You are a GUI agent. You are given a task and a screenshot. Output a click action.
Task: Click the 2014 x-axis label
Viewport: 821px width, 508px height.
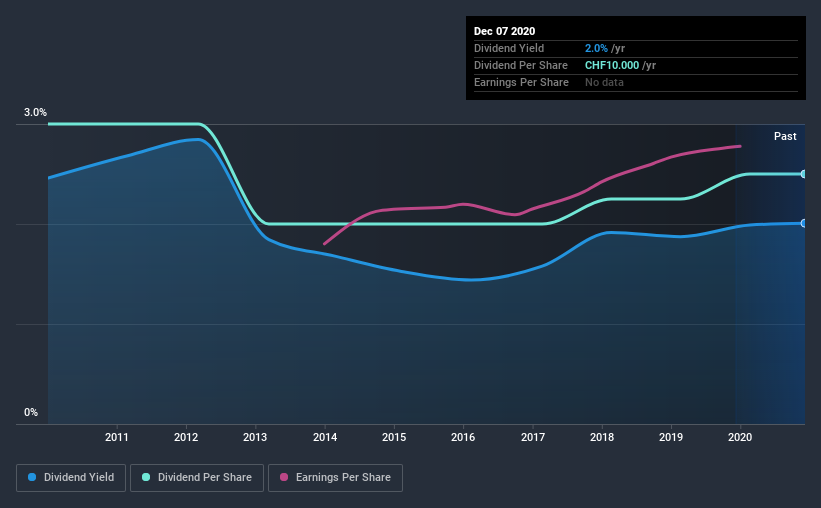(x=325, y=437)
